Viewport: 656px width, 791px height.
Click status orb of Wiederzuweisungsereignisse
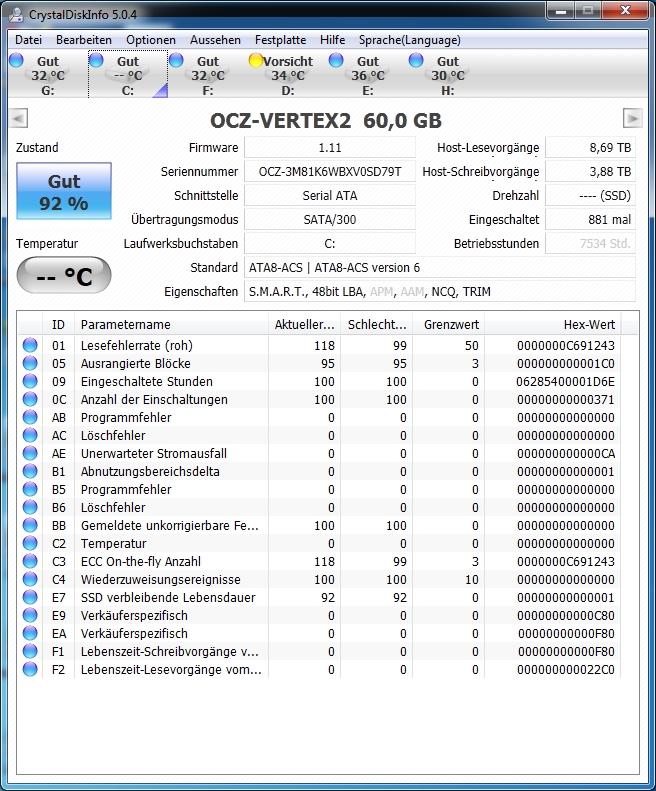point(30,579)
